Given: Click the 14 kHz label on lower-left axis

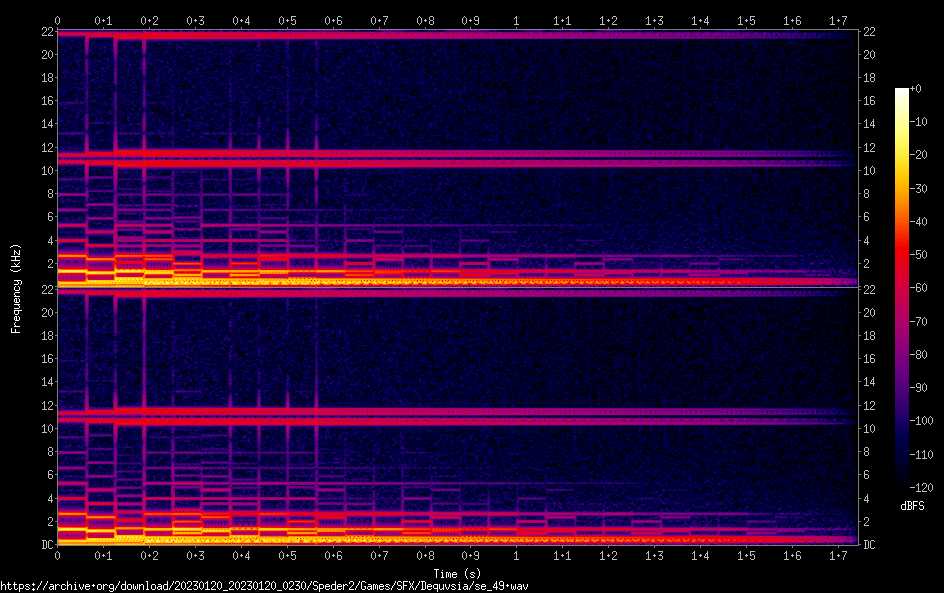Looking at the screenshot, I should (x=46, y=382).
